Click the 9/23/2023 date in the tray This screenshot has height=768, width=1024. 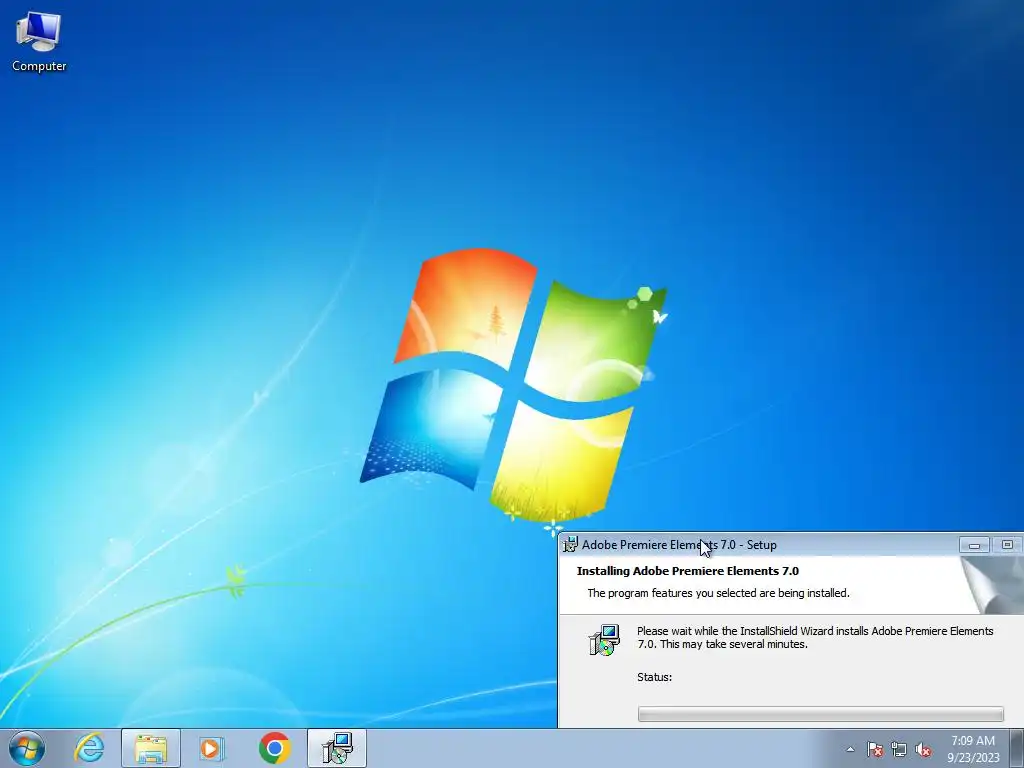tap(973, 758)
